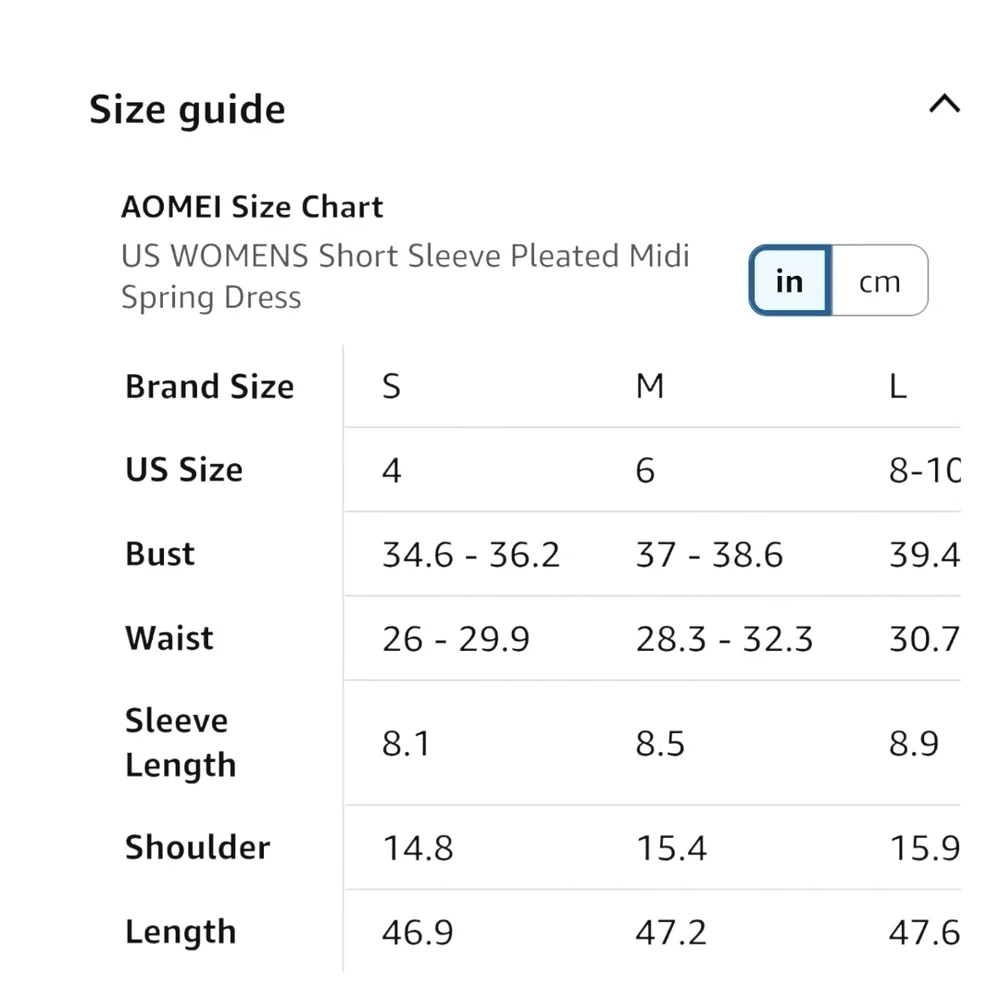This screenshot has width=1000, height=1000.
Task: Select the M brand size column header
Action: click(650, 386)
